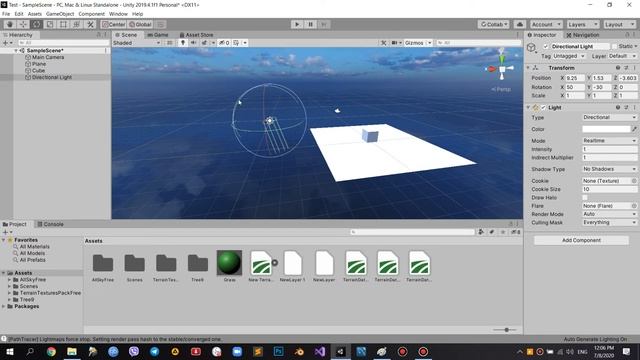This screenshot has width=640, height=360.
Task: Toggle pivot mode Center button
Action: tap(113, 24)
